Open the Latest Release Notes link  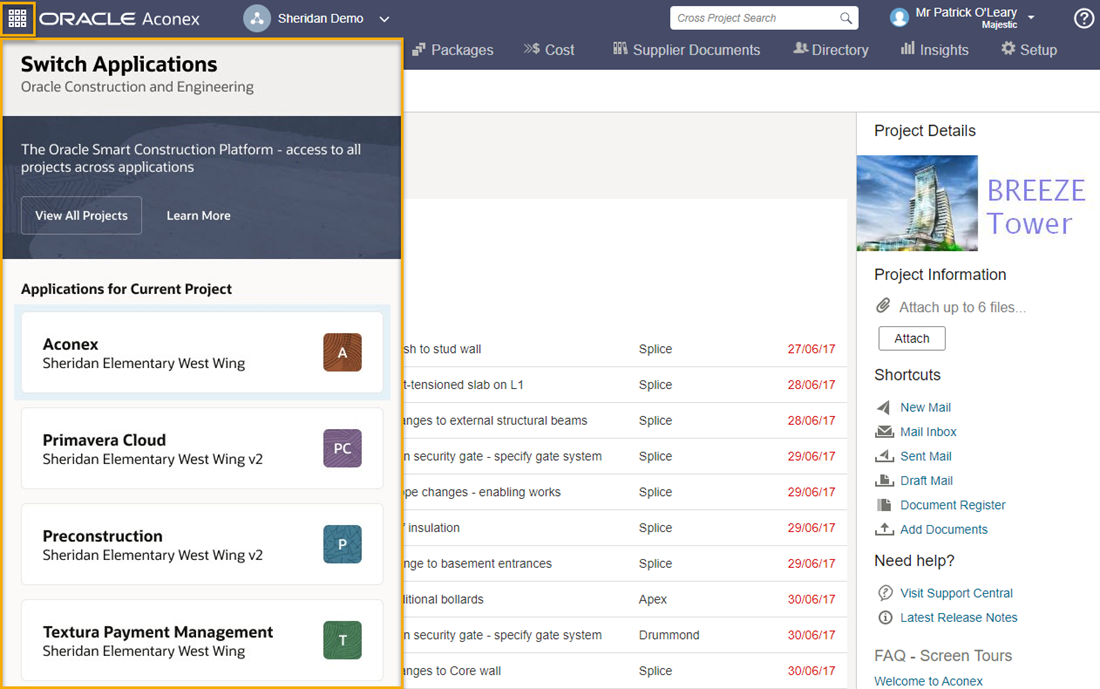click(958, 618)
